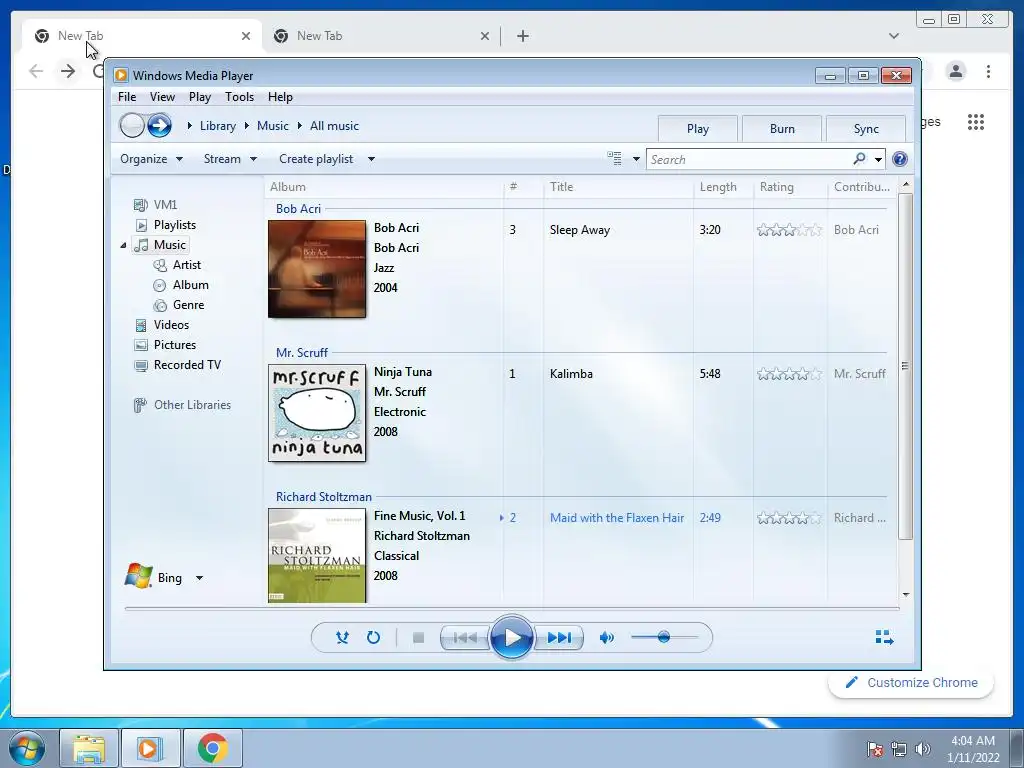Viewport: 1024px width, 768px height.
Task: Switch to Now Playing mode
Action: 884,637
